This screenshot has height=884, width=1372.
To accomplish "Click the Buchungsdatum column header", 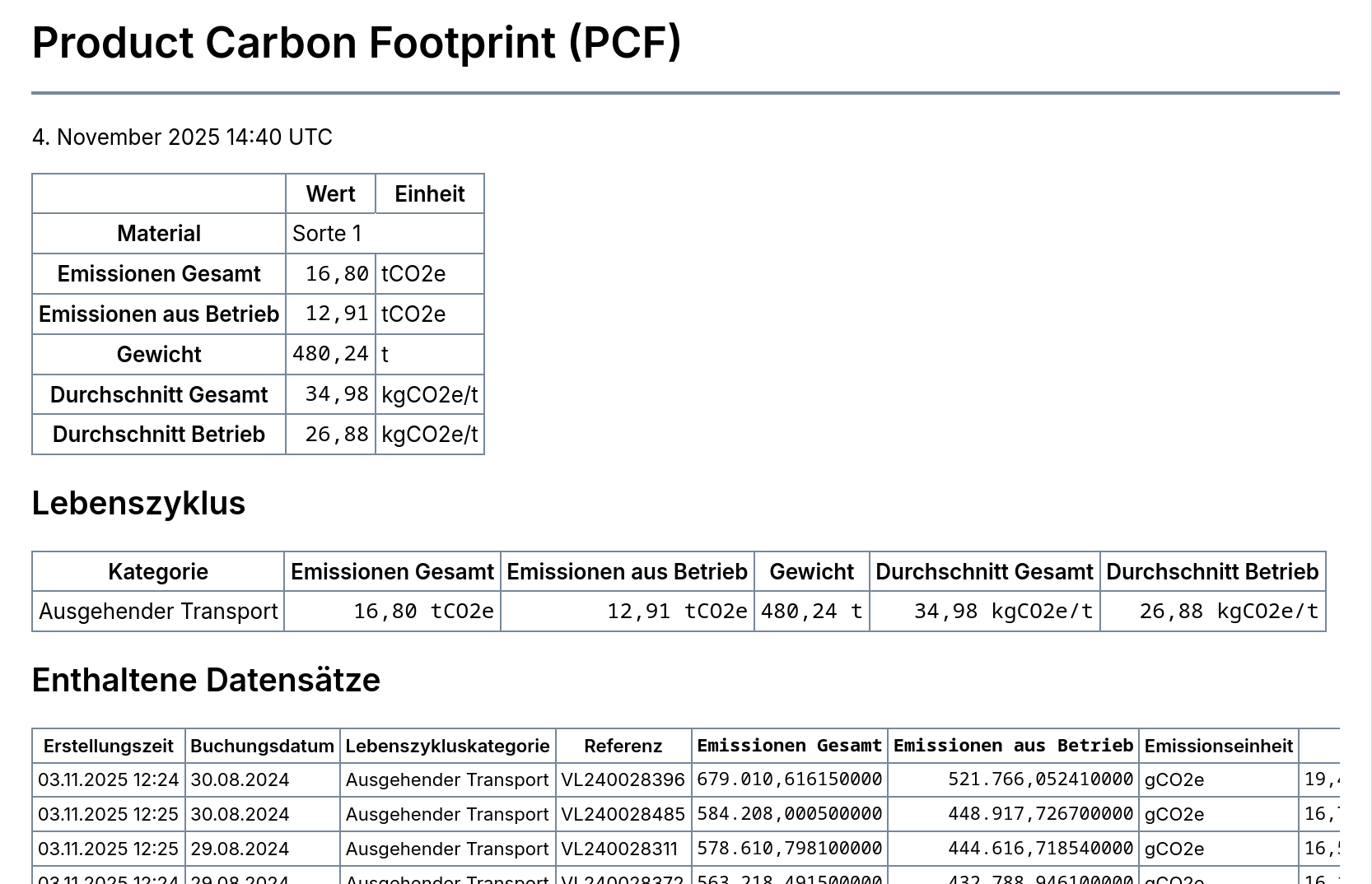I will tap(263, 747).
